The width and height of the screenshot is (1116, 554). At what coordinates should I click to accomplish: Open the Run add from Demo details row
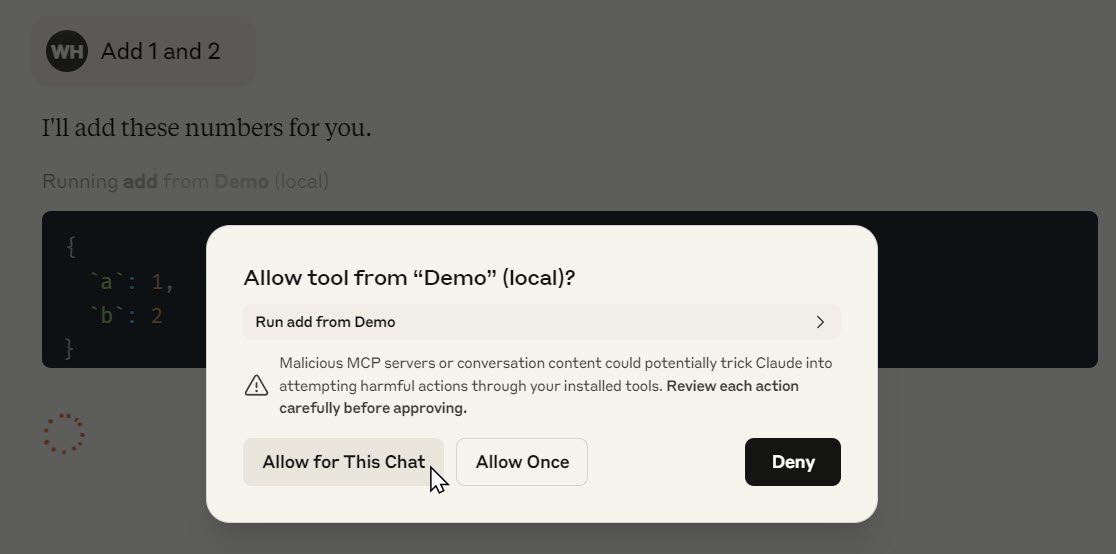click(x=542, y=322)
